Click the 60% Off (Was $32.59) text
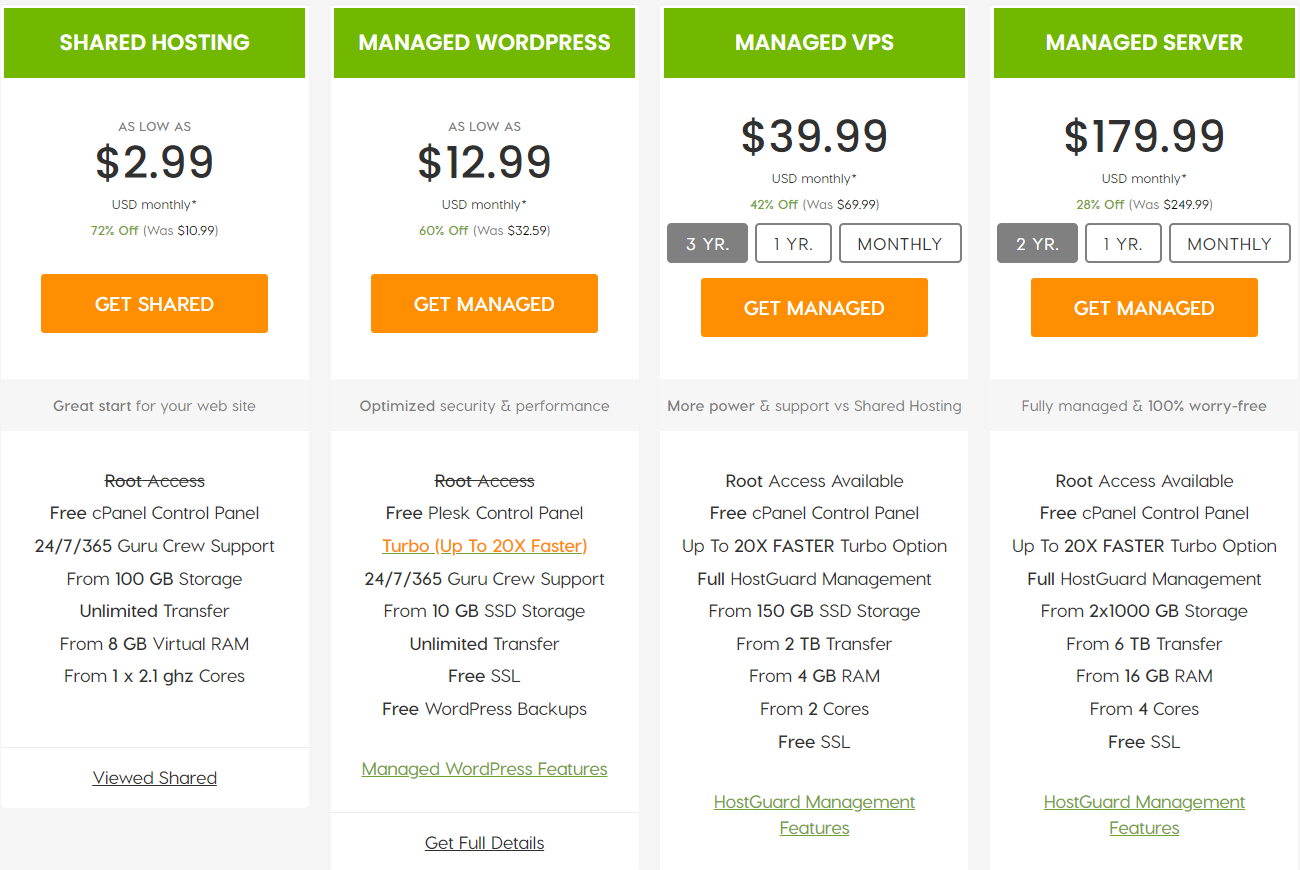The image size is (1300, 870). point(484,230)
